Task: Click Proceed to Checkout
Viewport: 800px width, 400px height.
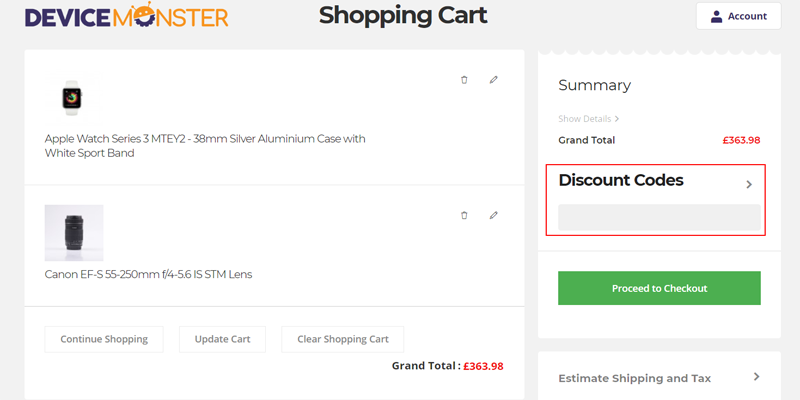Action: click(659, 288)
